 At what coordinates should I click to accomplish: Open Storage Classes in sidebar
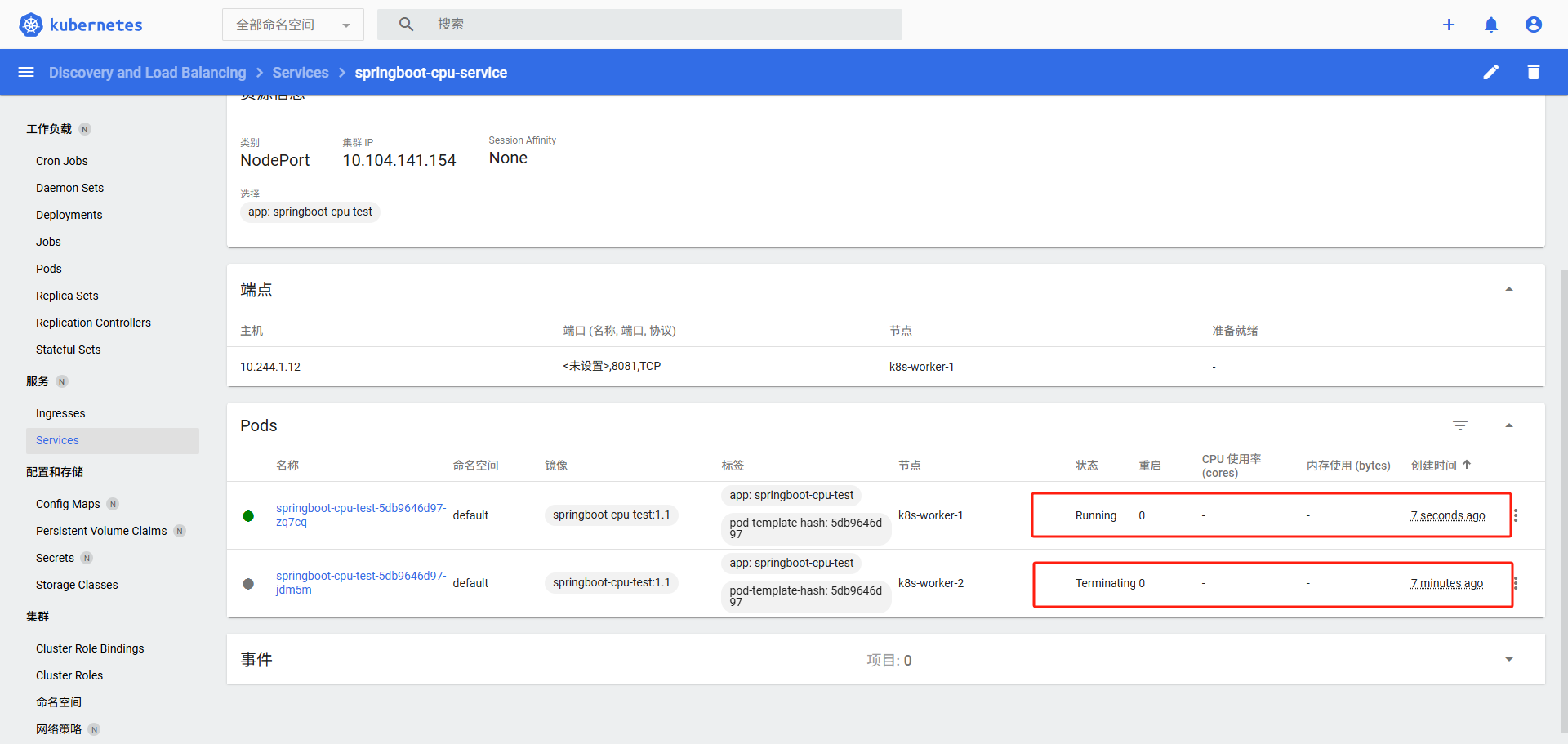pos(77,585)
